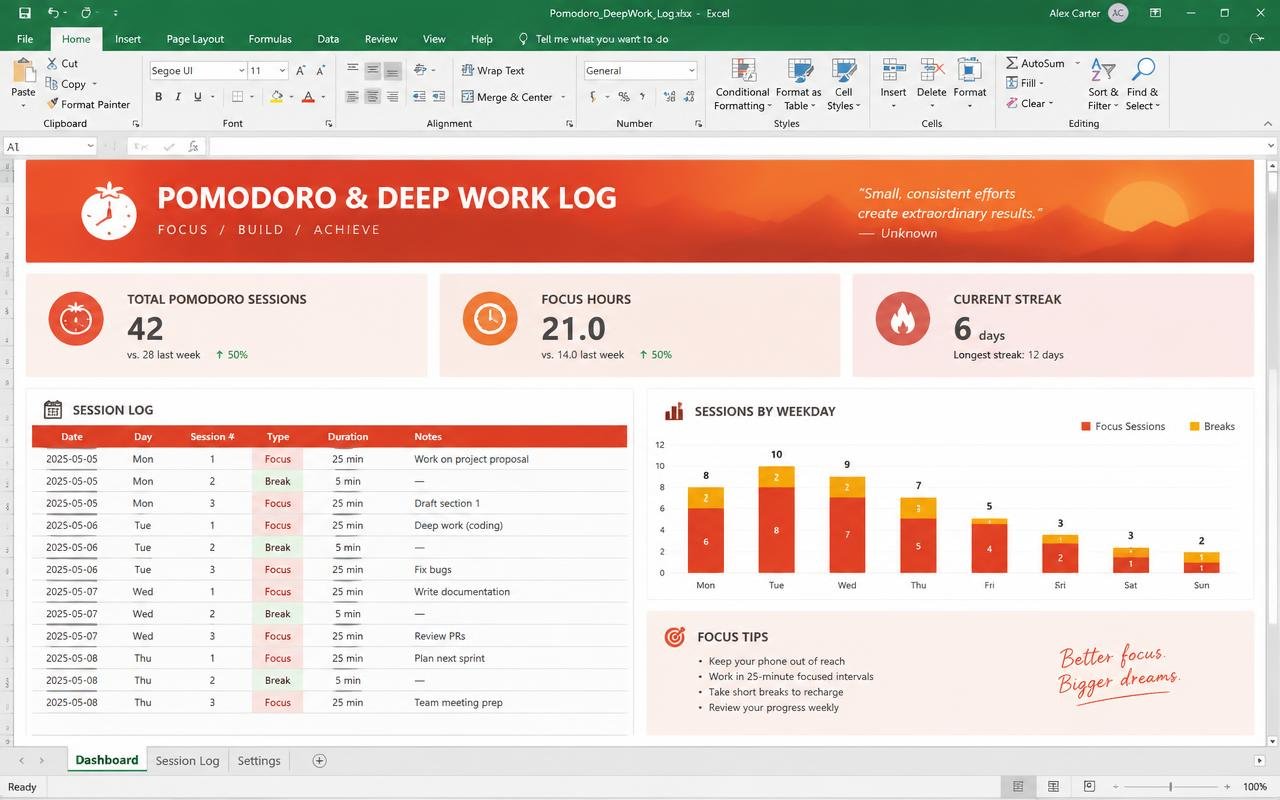Image resolution: width=1280 pixels, height=800 pixels.
Task: Open the font name dropdown Segoe UI
Action: (241, 71)
